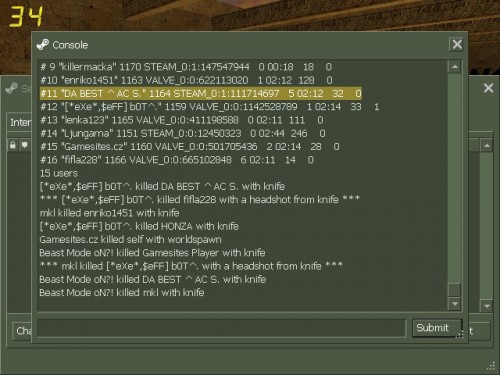Close the server browser window behind the Console

pos(488,88)
